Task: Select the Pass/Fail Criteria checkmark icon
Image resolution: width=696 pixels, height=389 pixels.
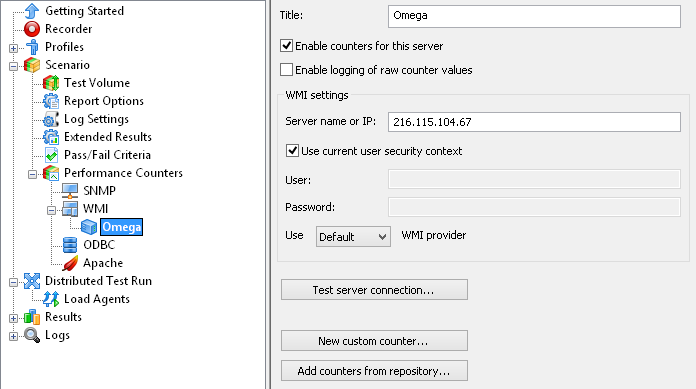Action: [x=51, y=155]
